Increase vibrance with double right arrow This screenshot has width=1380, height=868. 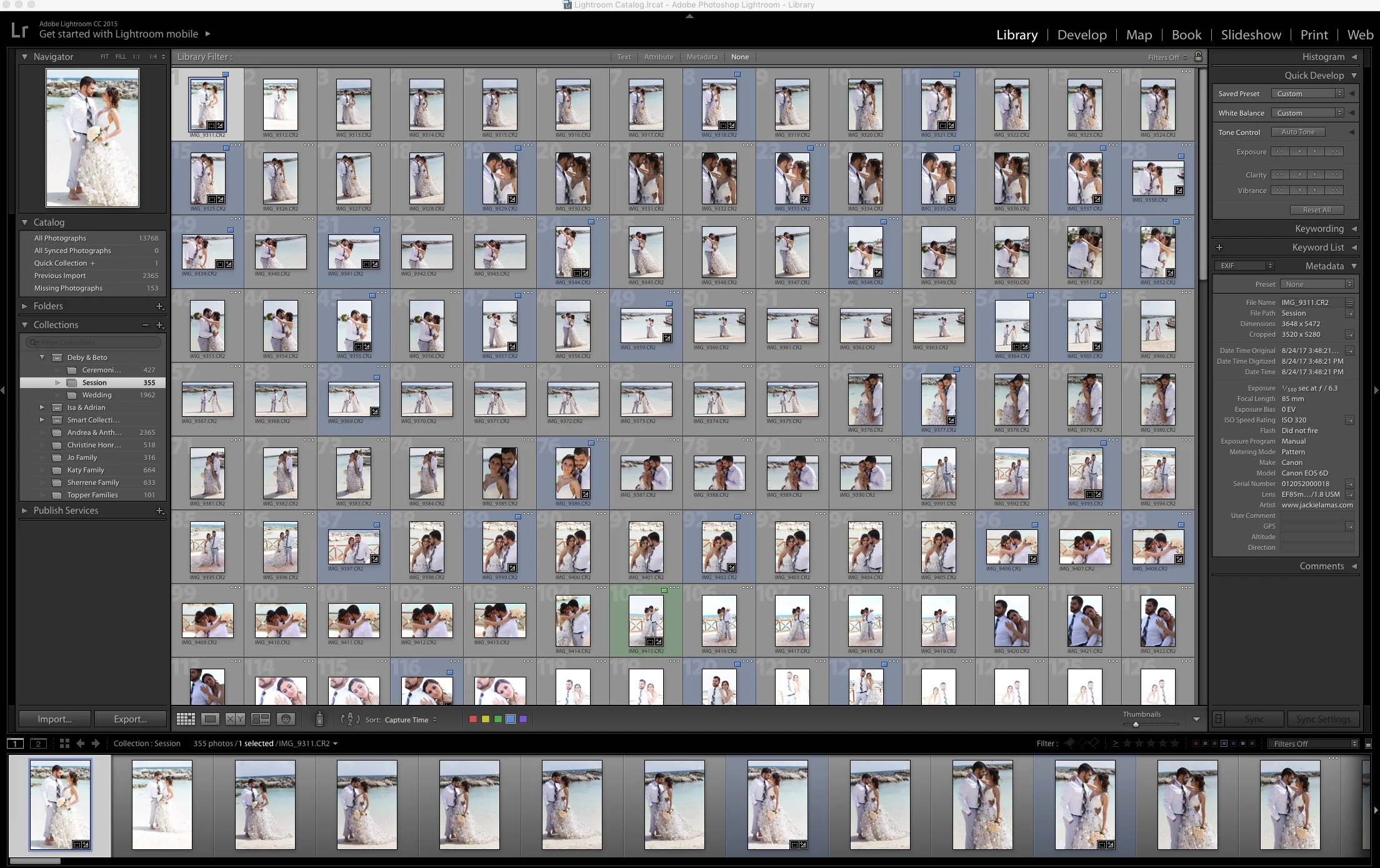pyautogui.click(x=1335, y=190)
